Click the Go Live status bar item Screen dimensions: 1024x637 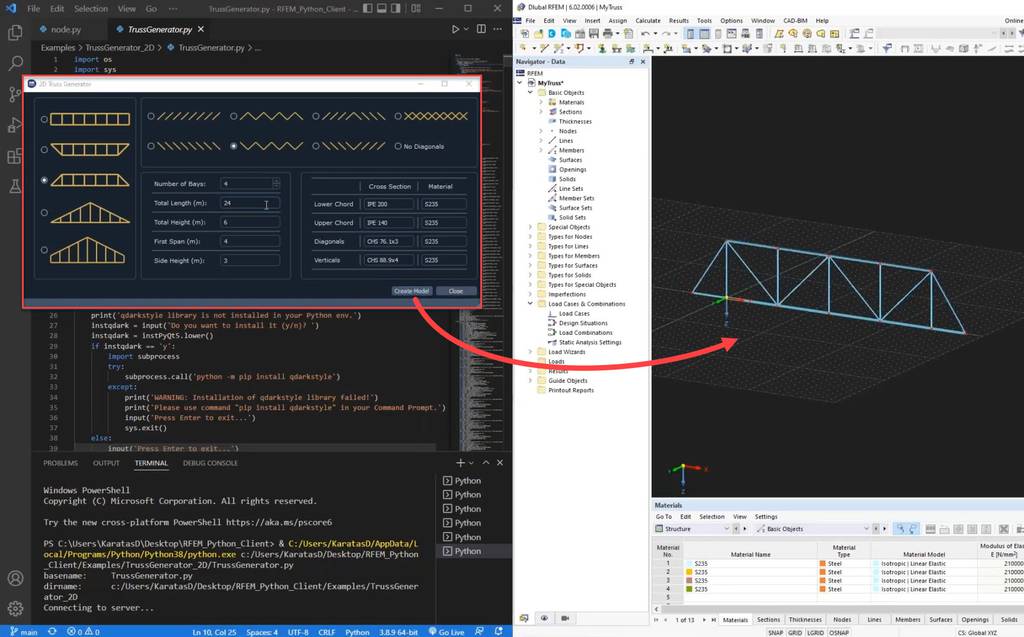click(x=447, y=632)
